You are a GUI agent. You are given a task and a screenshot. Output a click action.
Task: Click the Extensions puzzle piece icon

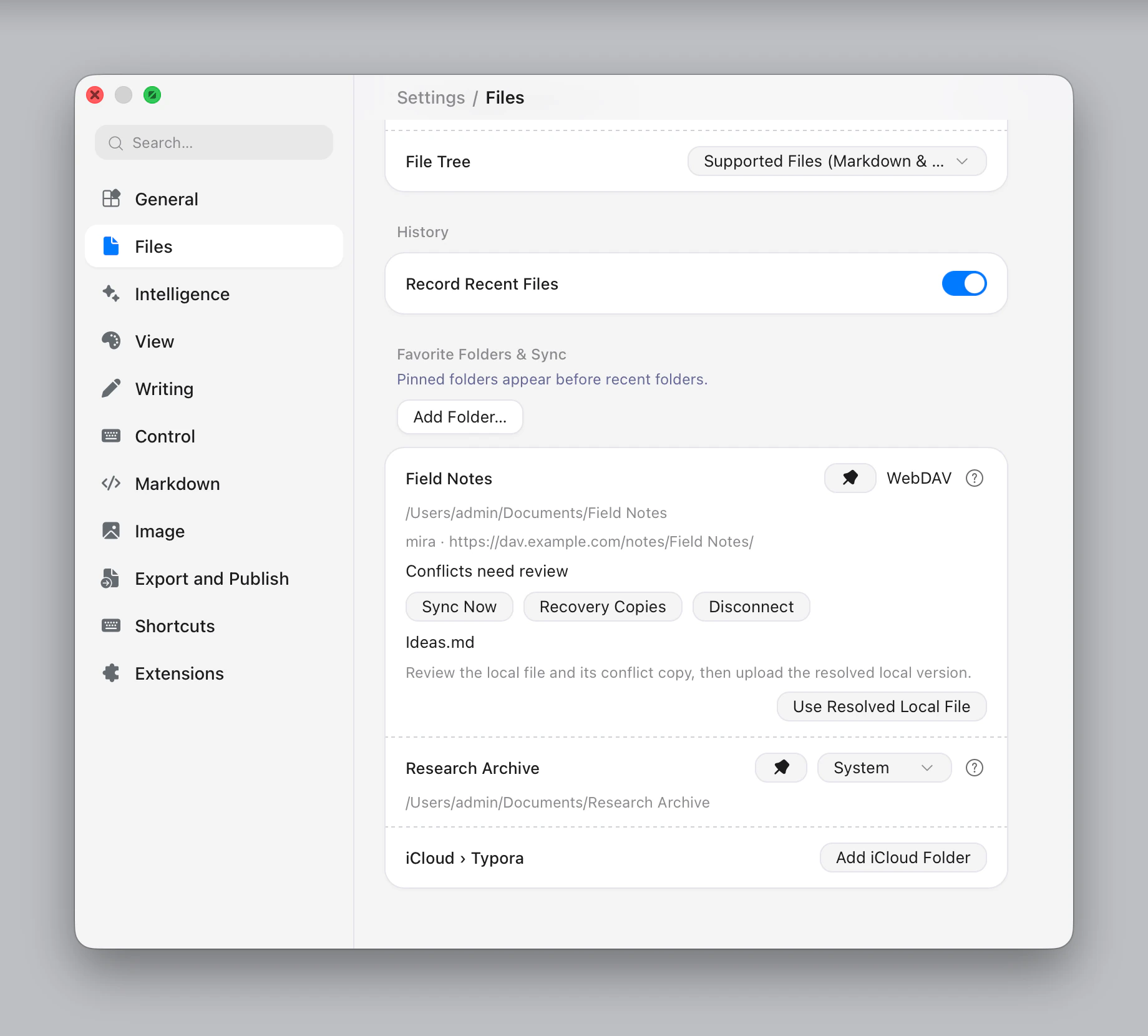pos(111,673)
